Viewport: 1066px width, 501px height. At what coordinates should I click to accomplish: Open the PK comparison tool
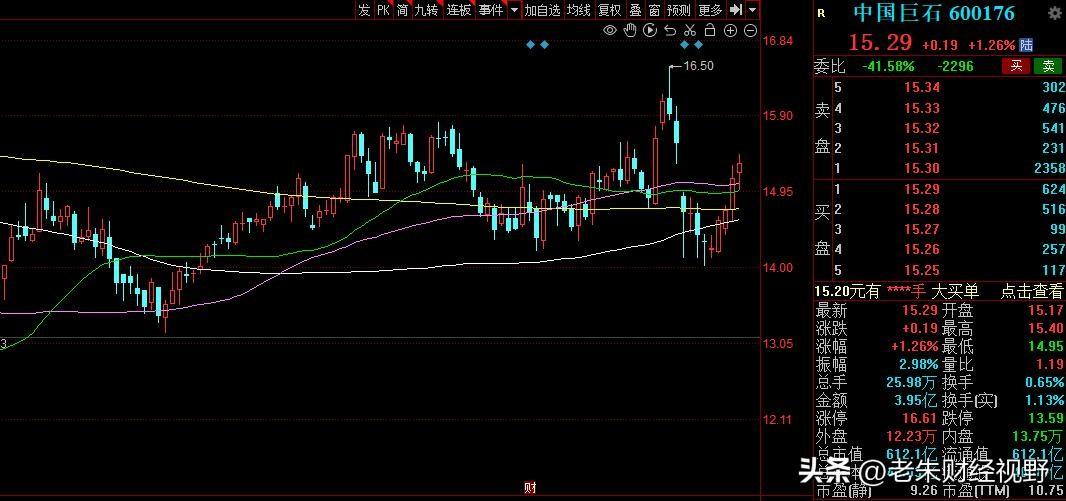tap(383, 10)
